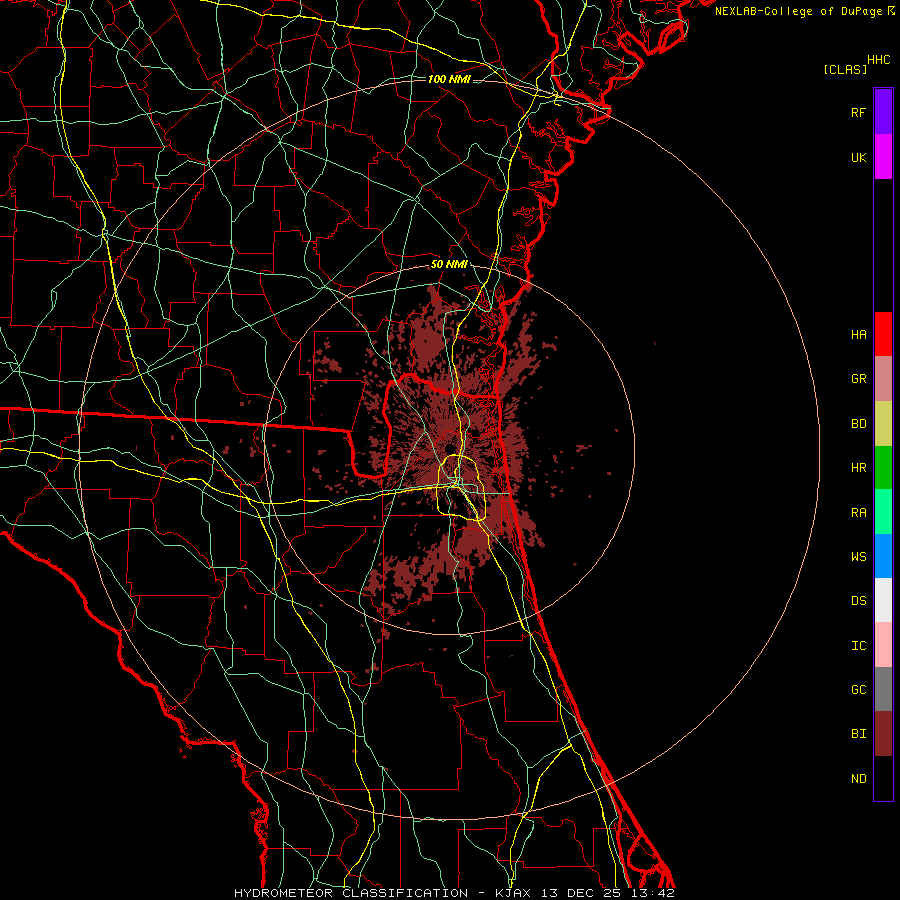Click the HR legend label
This screenshot has height=900, width=900.
point(859,468)
